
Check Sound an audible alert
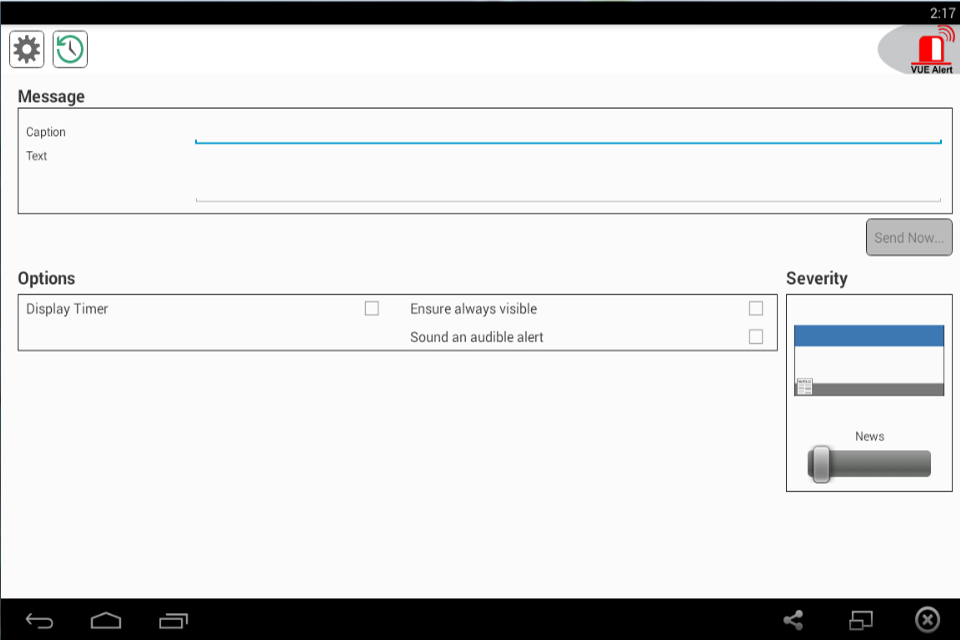(756, 336)
